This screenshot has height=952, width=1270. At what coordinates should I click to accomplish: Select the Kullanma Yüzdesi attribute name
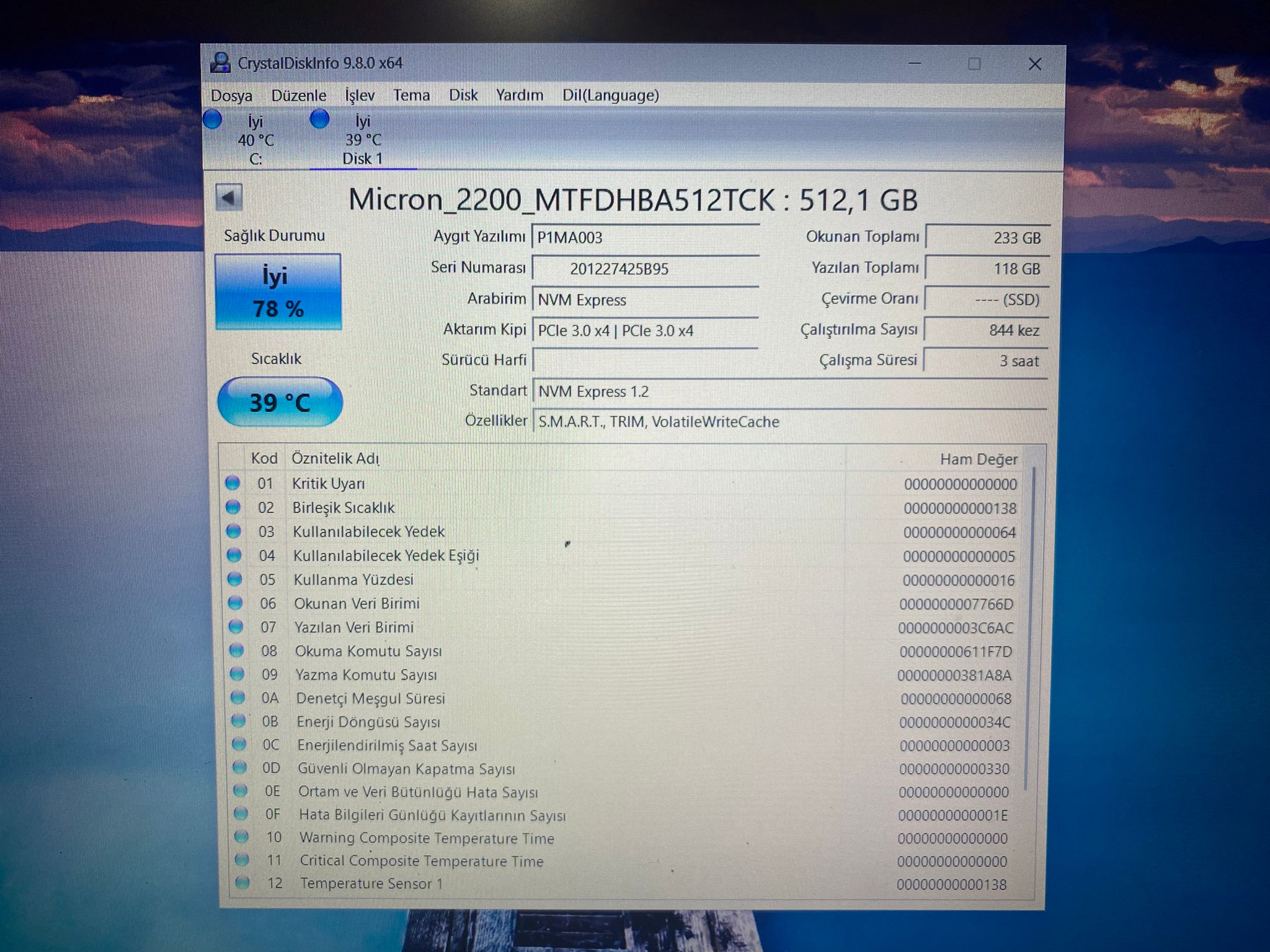[x=353, y=580]
